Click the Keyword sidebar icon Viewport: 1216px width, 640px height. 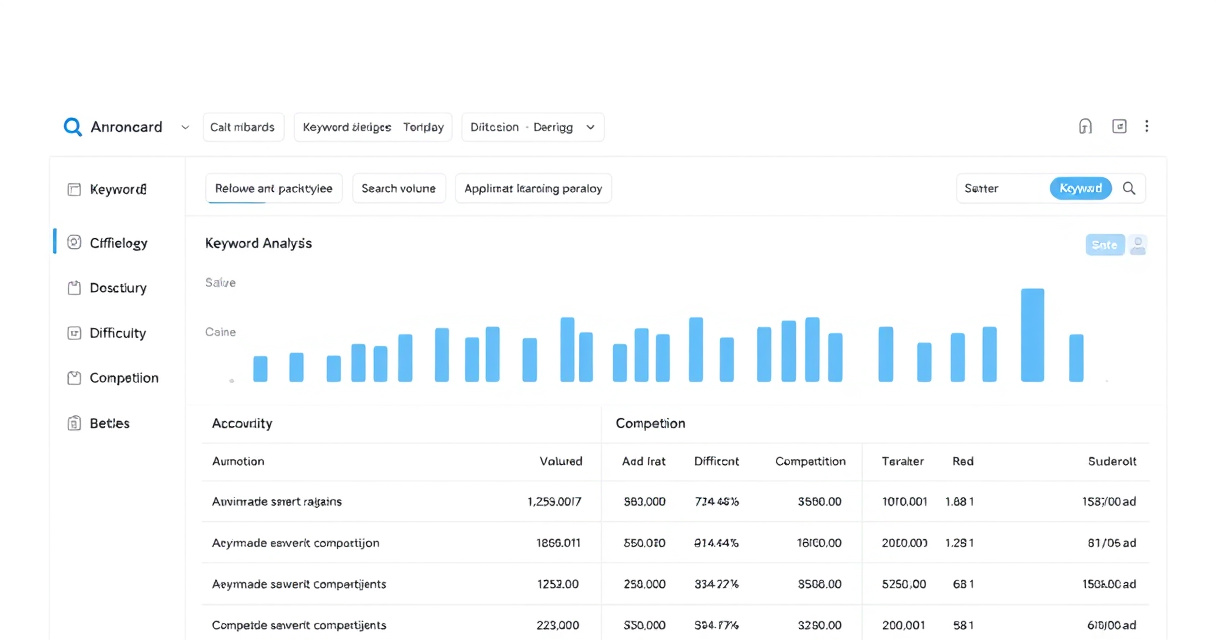pyautogui.click(x=74, y=189)
